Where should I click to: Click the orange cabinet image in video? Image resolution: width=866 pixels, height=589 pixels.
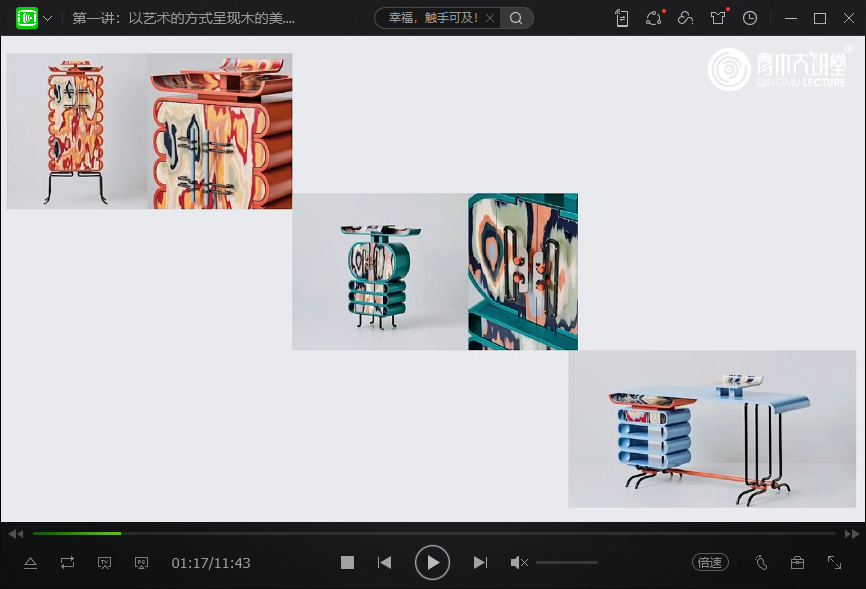[149, 131]
